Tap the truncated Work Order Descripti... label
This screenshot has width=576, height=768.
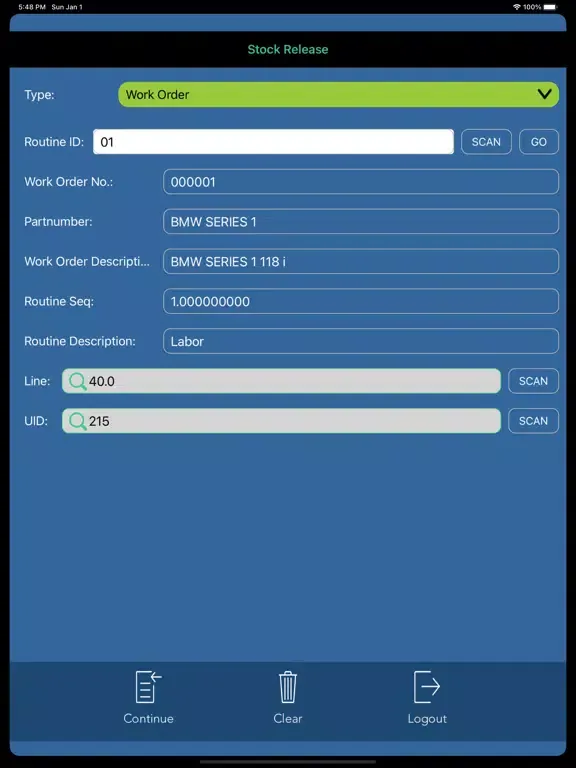[87, 262]
